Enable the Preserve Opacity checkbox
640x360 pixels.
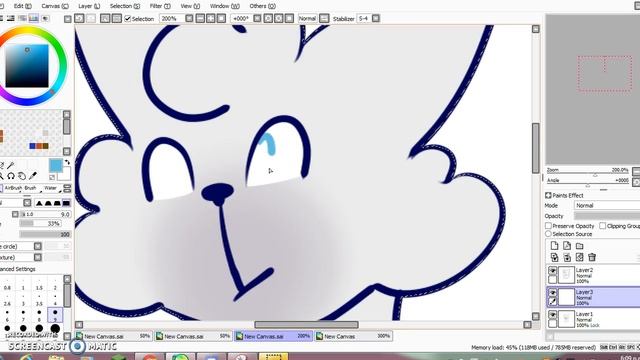pyautogui.click(x=548, y=226)
